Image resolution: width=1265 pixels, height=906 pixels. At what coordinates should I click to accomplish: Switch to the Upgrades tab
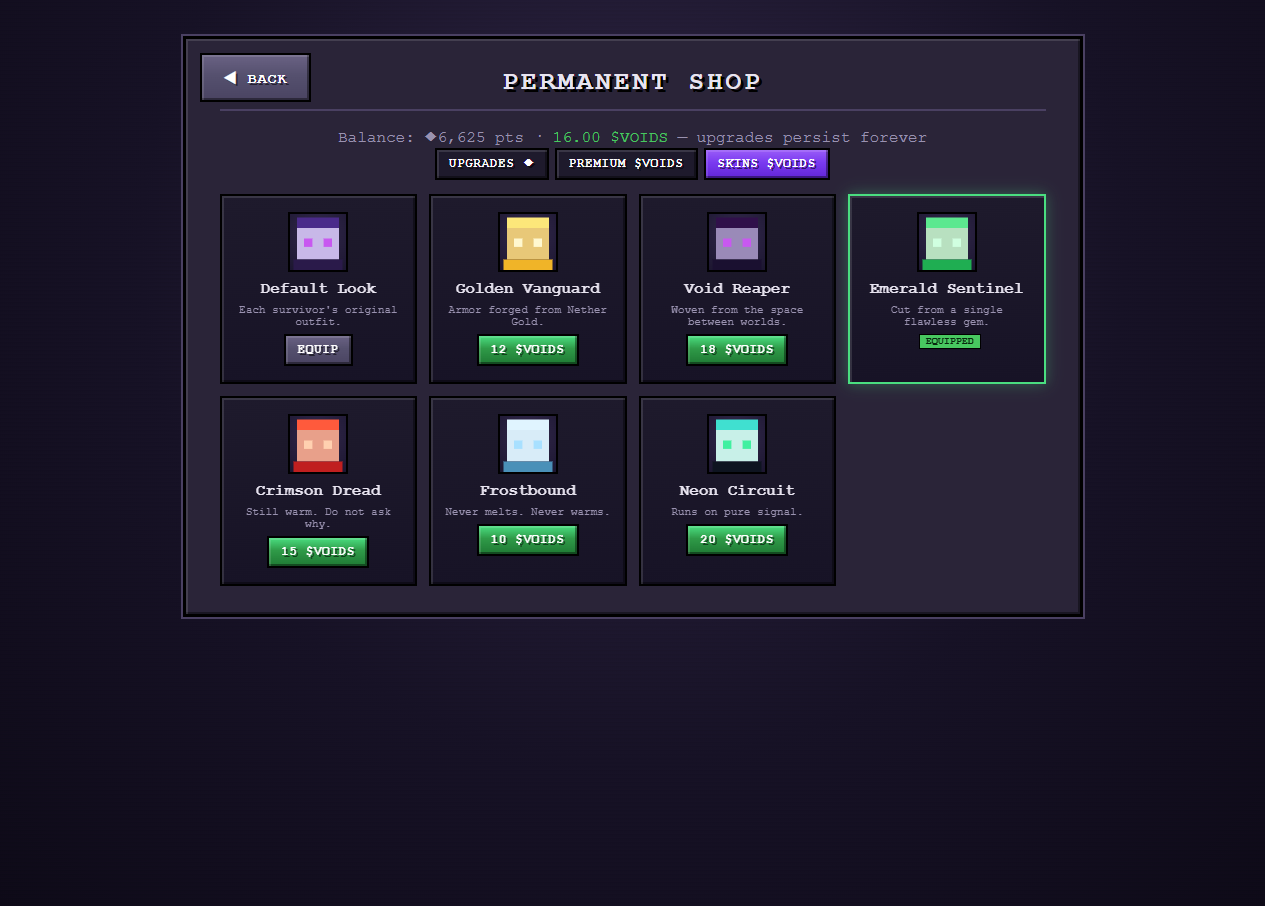[x=492, y=164]
